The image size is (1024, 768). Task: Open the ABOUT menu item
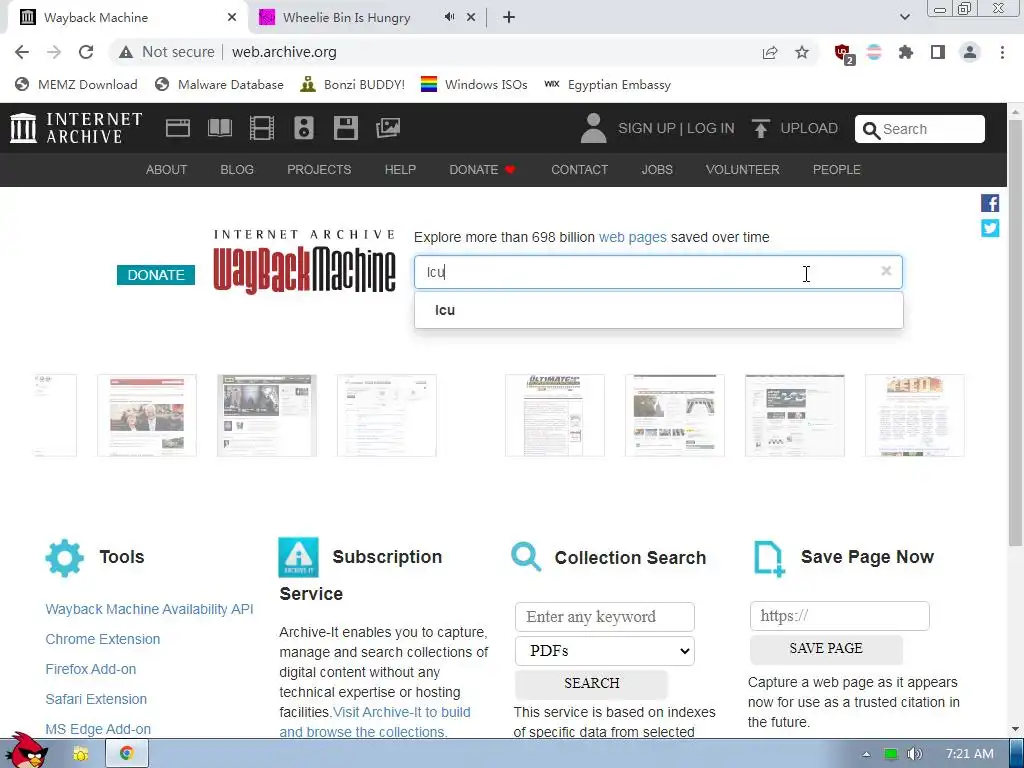click(167, 170)
